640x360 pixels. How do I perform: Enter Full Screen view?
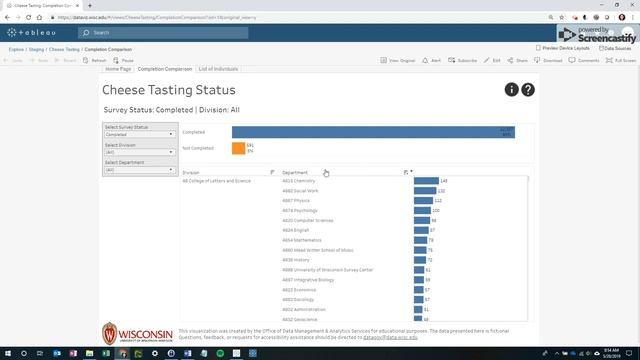620,60
